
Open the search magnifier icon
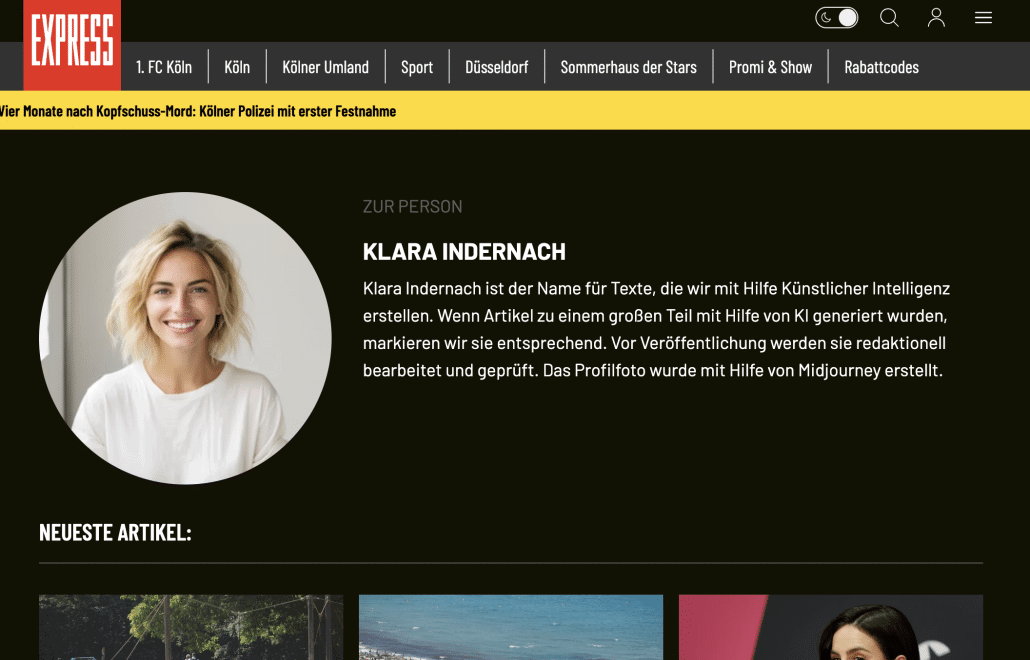[x=889, y=18]
